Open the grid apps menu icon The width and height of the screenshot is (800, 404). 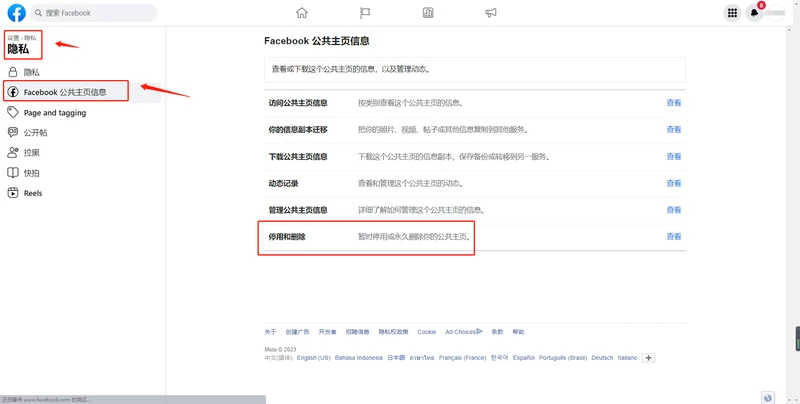click(x=732, y=13)
